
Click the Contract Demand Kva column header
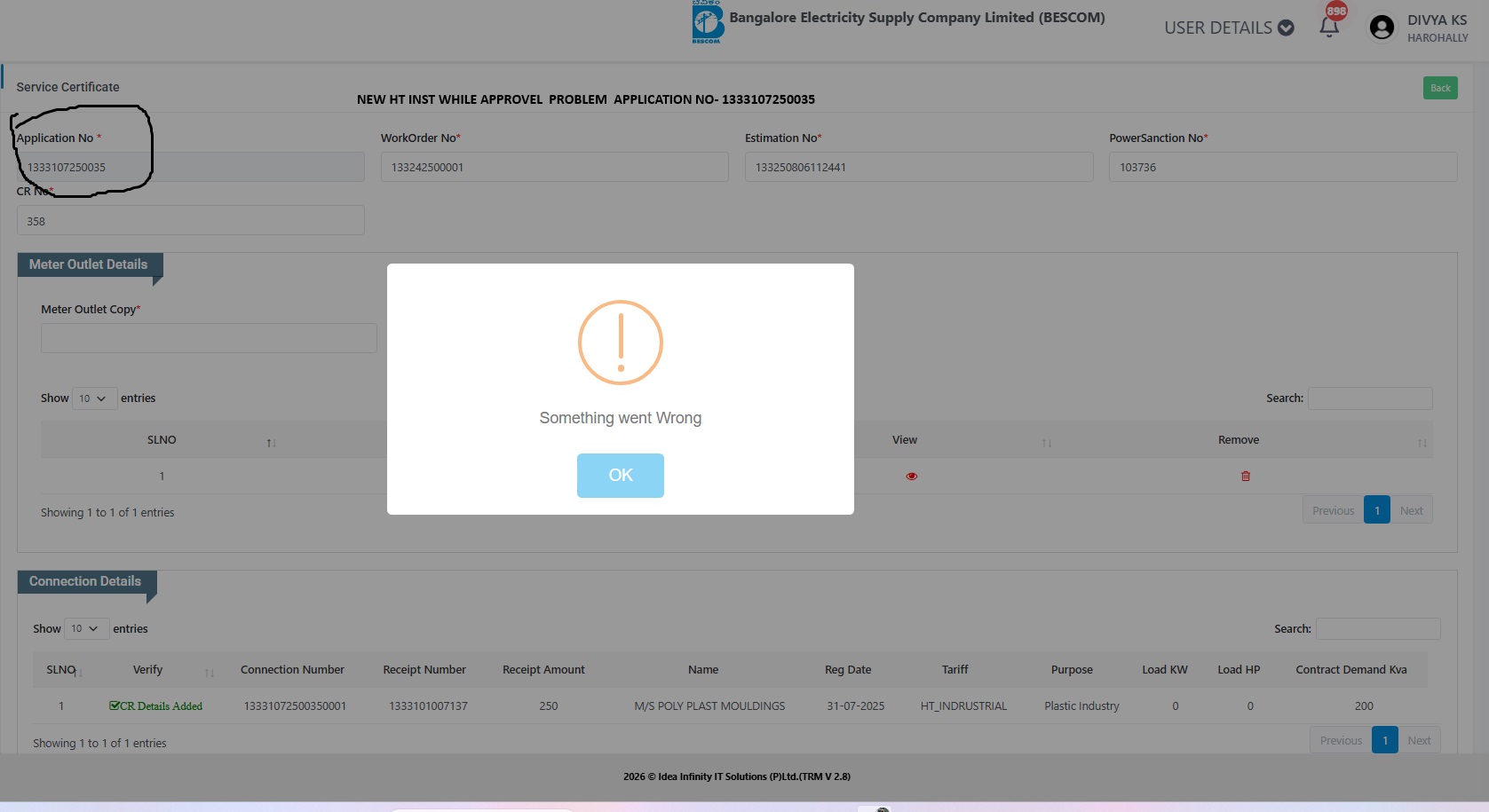tap(1351, 670)
